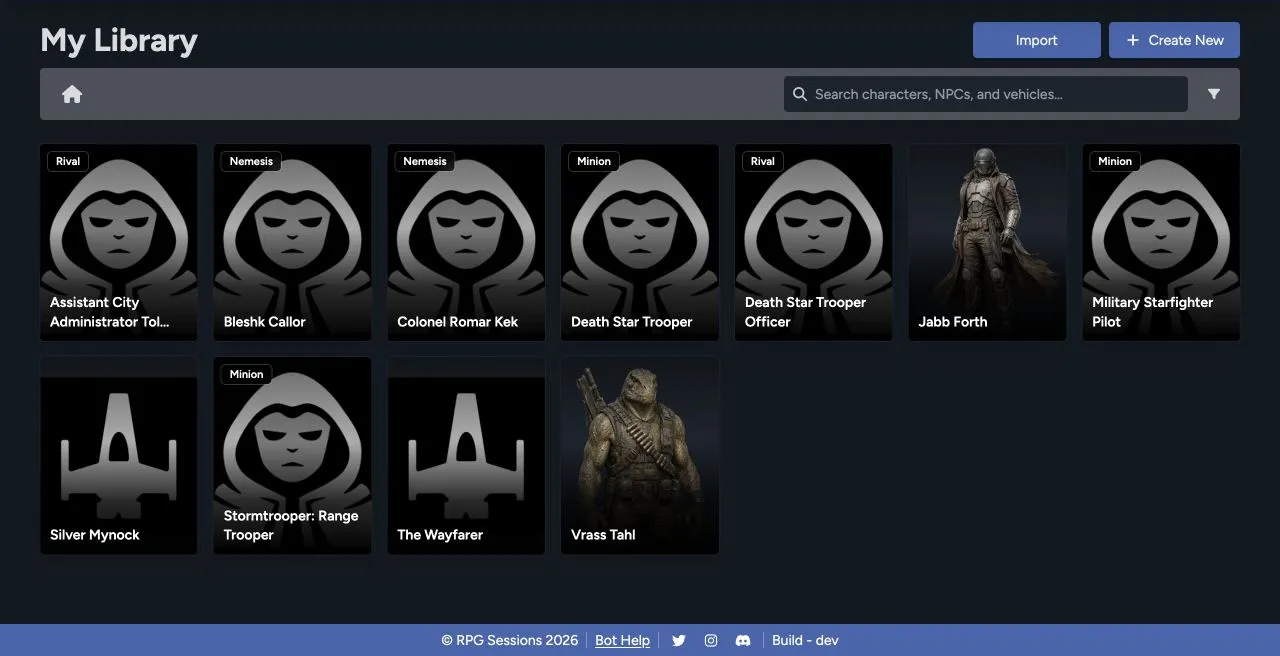The width and height of the screenshot is (1280, 656).
Task: Click the Jabb Forth name label
Action: coord(953,322)
